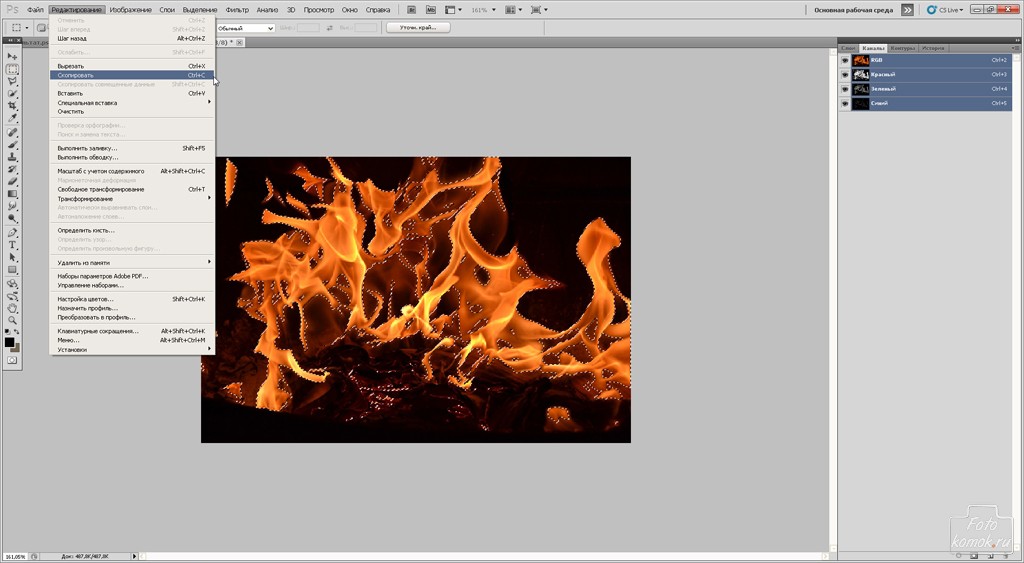Click the foreground color swatch
The image size is (1024, 563).
coord(9,342)
